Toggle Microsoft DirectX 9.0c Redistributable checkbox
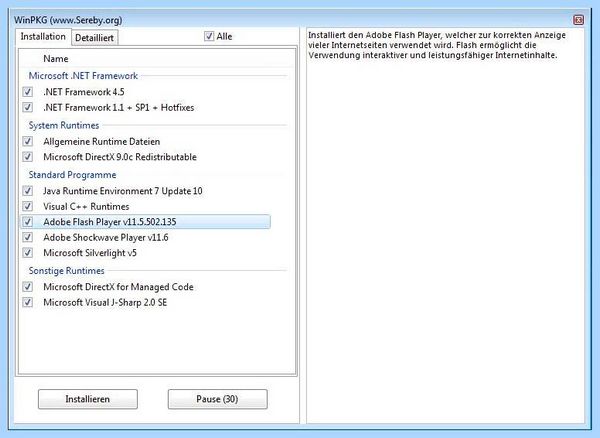The width and height of the screenshot is (600, 438). (28, 156)
